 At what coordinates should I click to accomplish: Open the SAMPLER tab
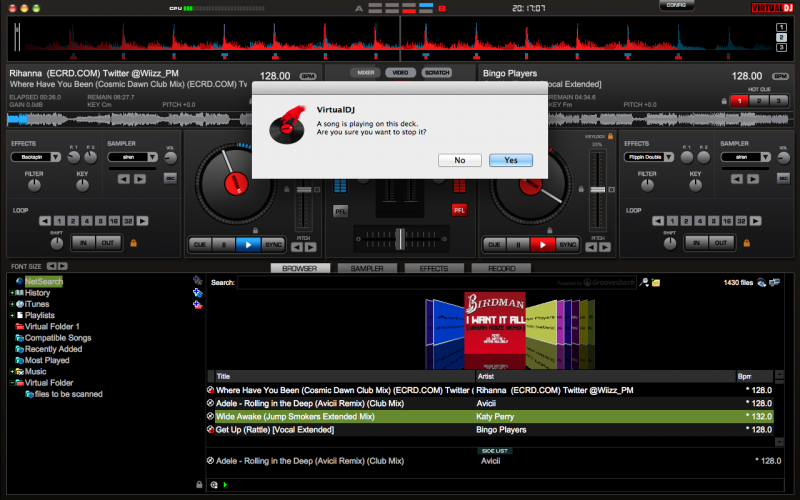[x=367, y=268]
